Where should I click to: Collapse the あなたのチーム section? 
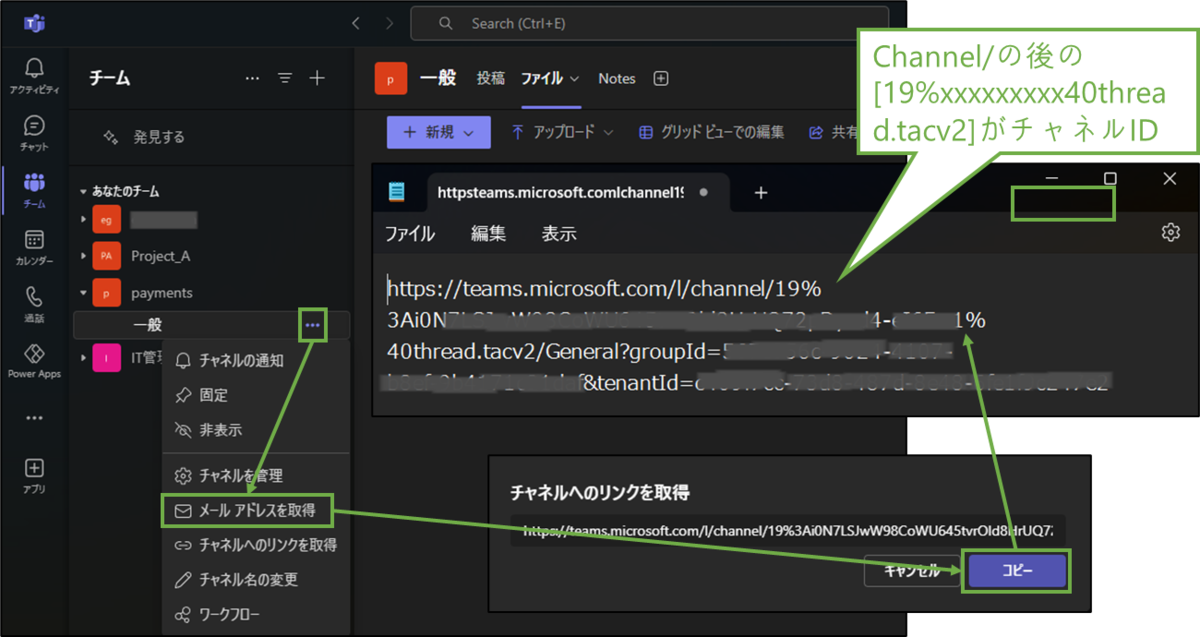[84, 191]
